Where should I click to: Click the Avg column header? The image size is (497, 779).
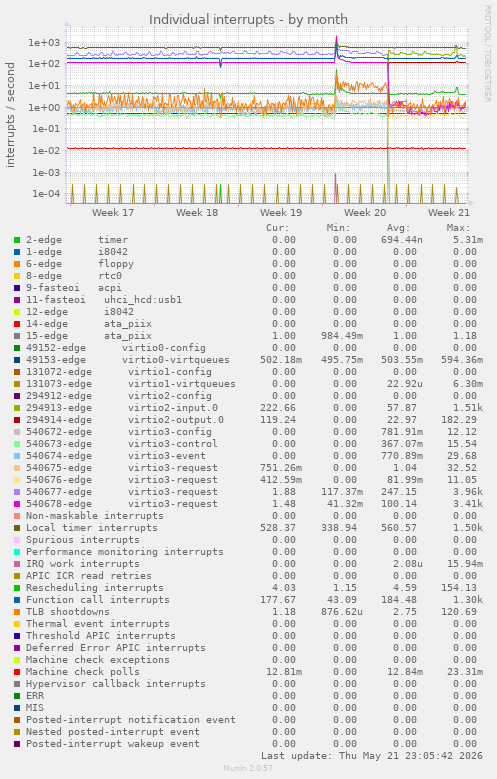click(399, 228)
